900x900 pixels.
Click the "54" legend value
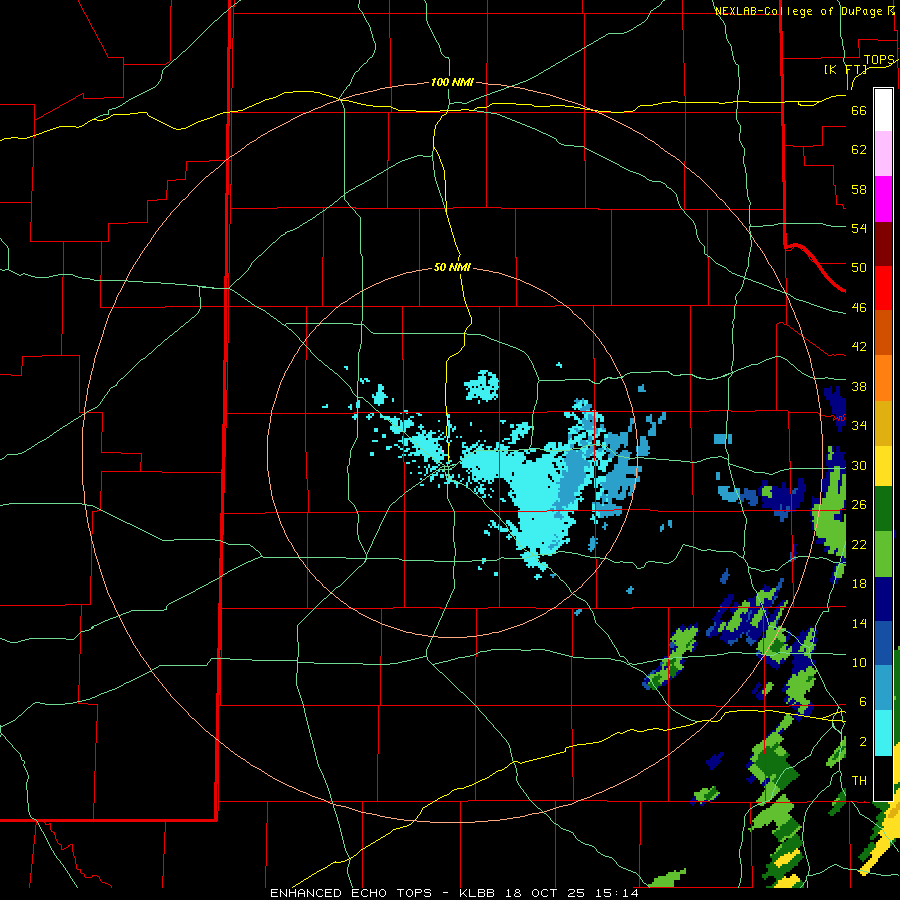(859, 228)
